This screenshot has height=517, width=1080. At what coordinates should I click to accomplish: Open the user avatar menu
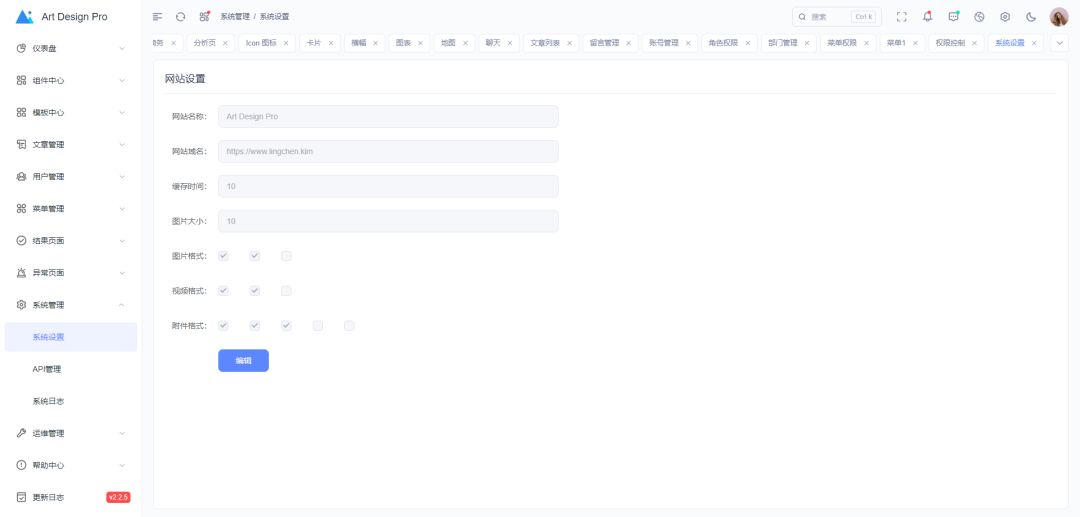[1059, 17]
